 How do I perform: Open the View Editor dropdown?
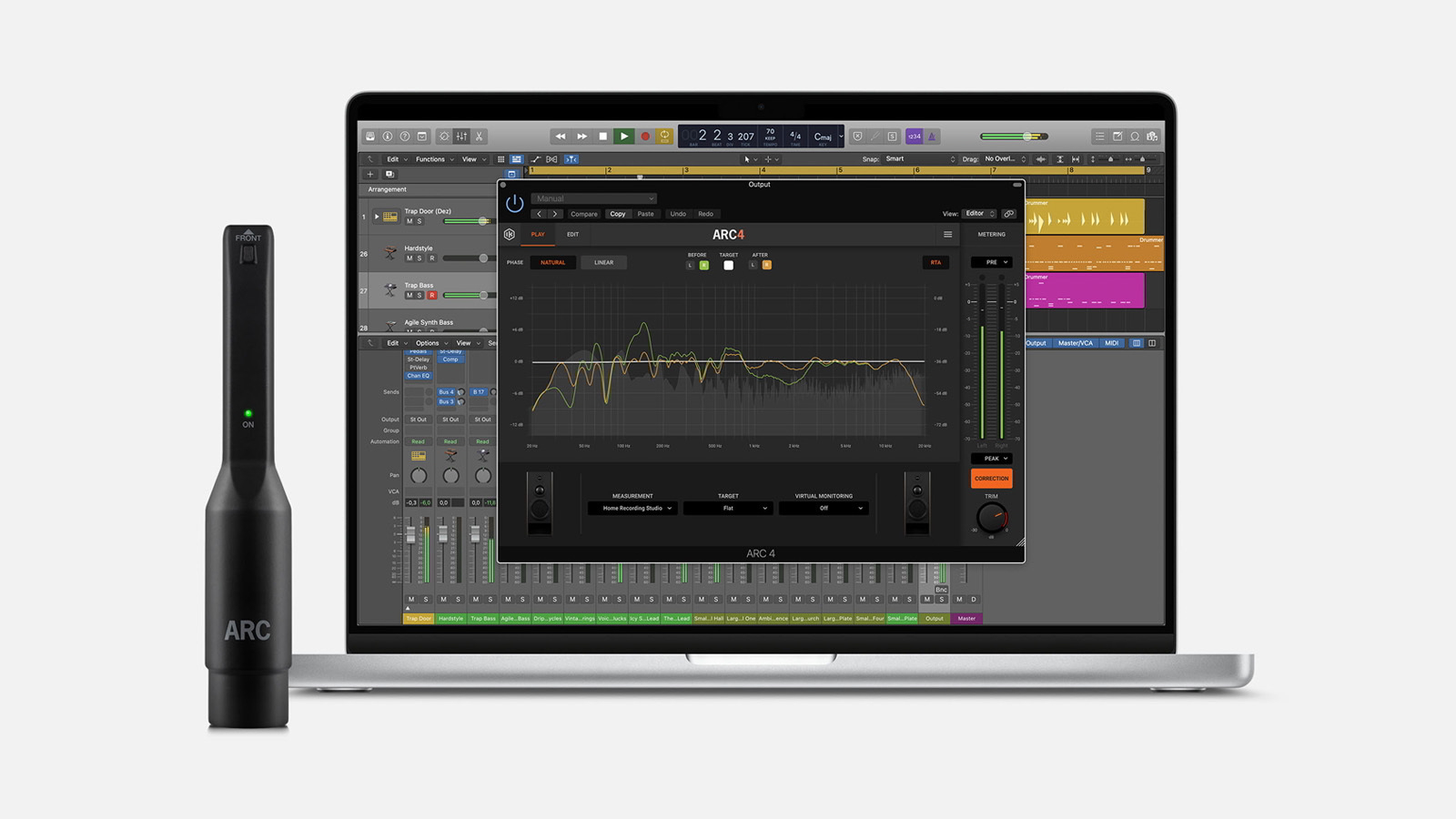[980, 214]
